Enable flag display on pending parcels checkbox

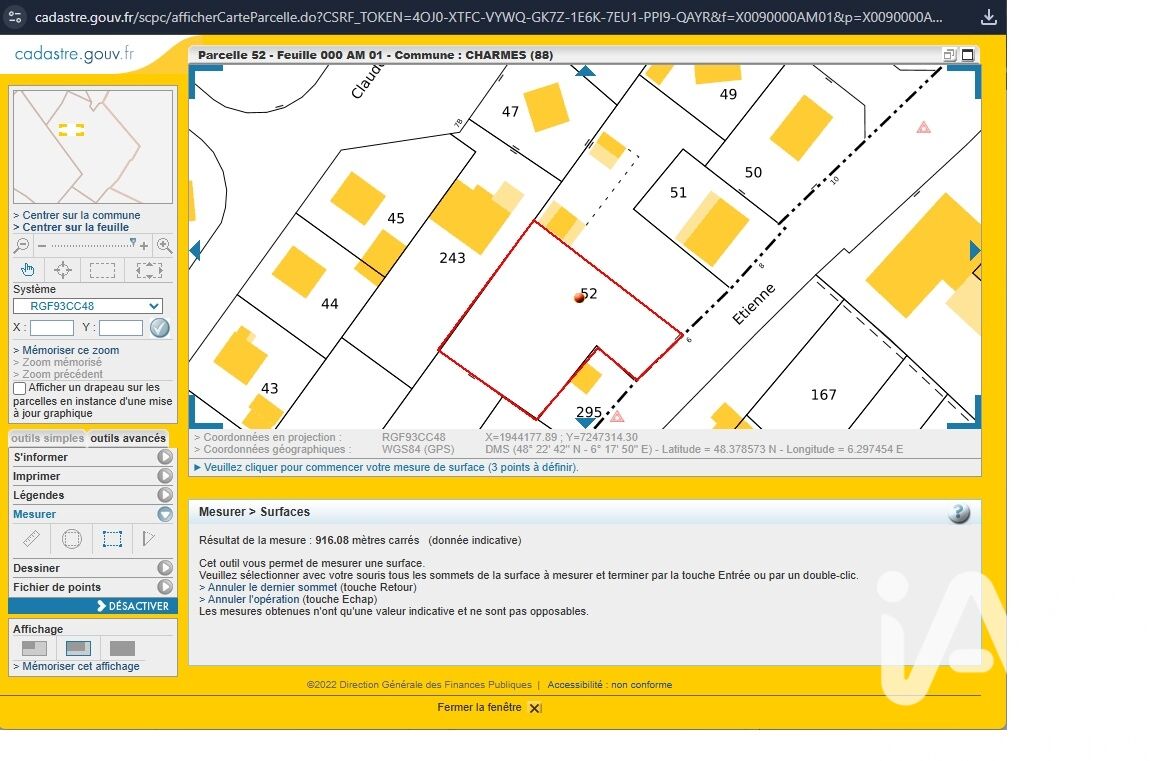(20, 388)
